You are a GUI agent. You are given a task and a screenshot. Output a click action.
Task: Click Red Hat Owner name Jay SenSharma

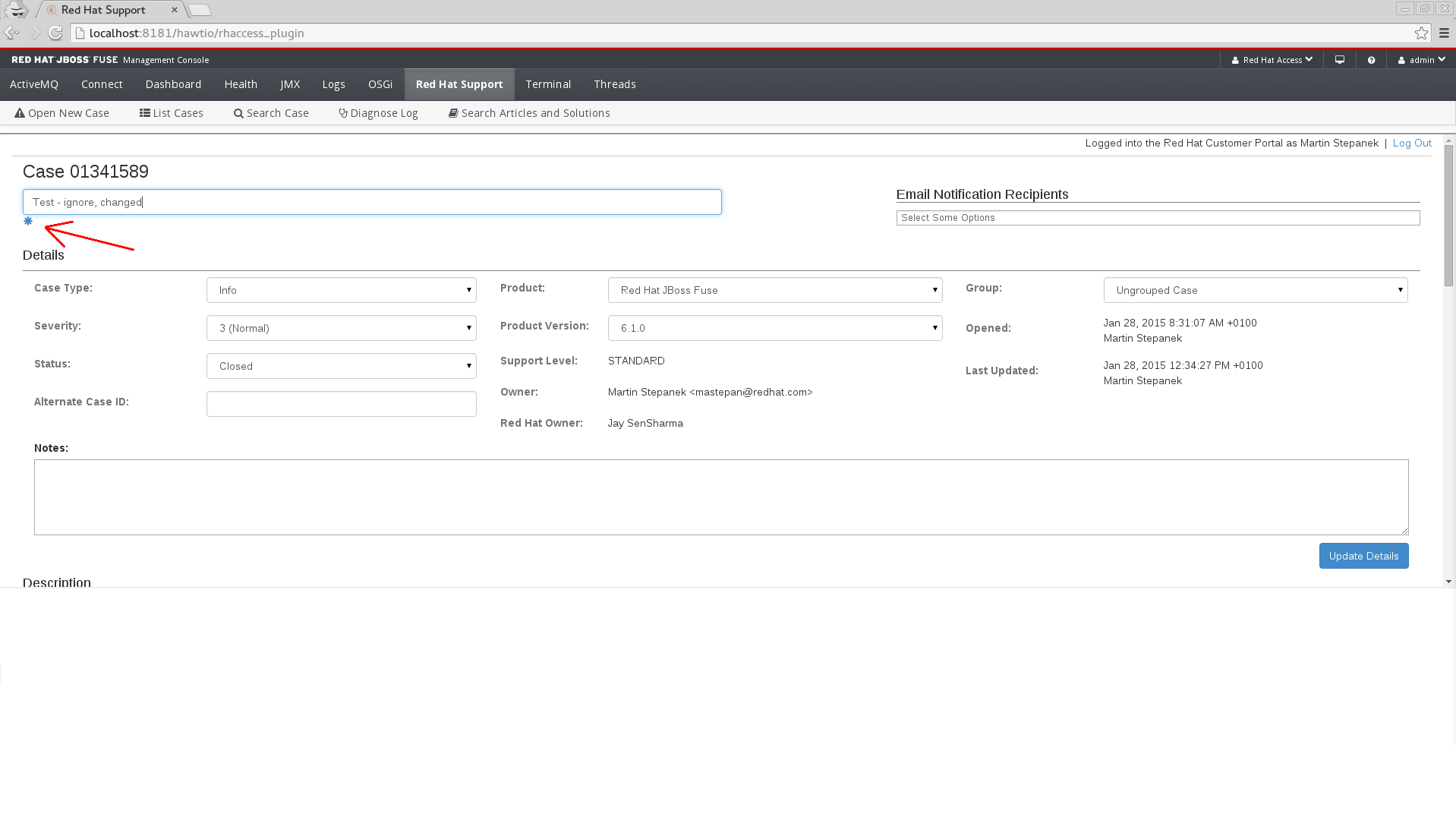pyautogui.click(x=645, y=423)
